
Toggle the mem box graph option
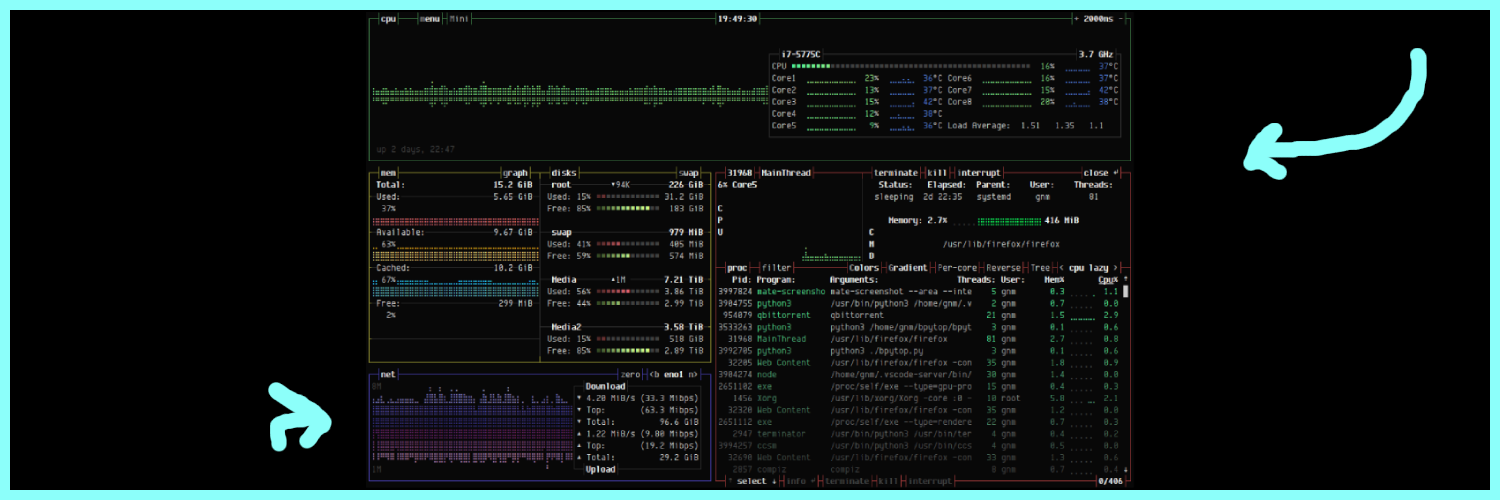[x=515, y=172]
